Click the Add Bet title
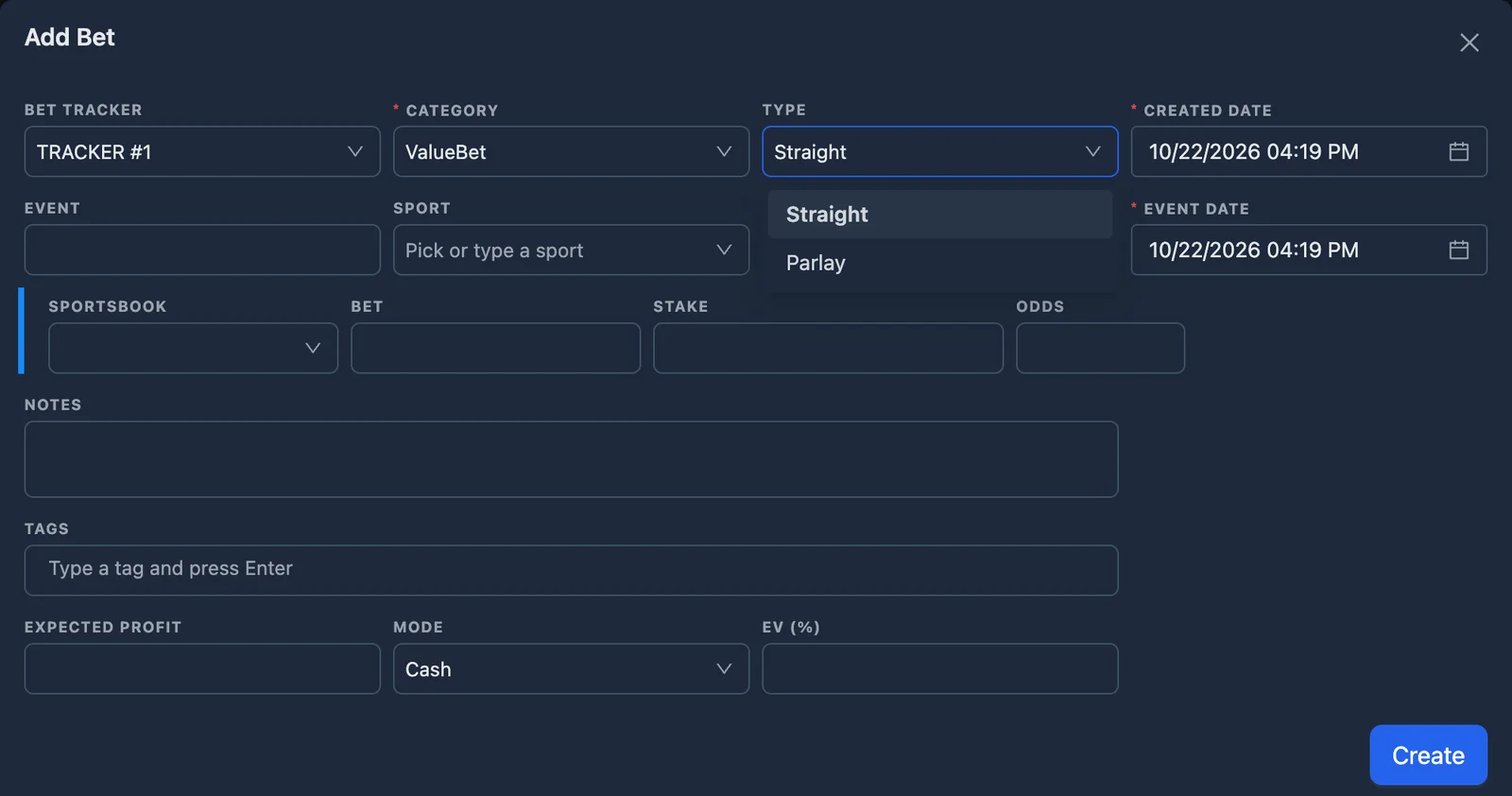Screen dimensions: 1512x796 point(69,37)
